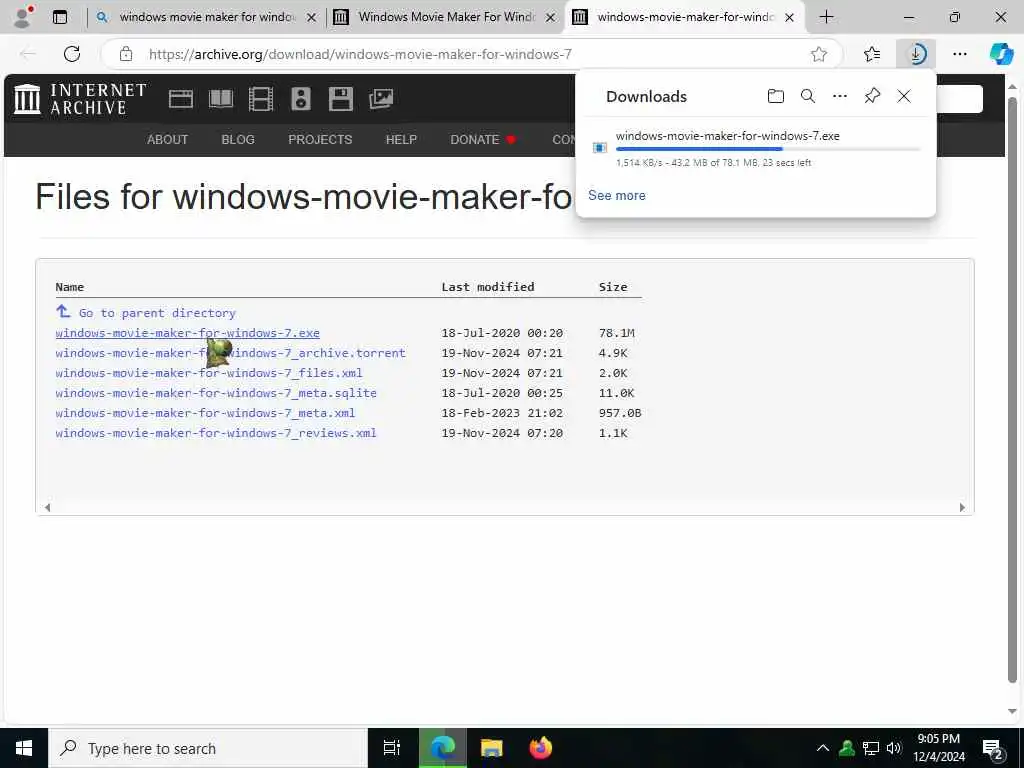The image size is (1024, 768).
Task: Click Go to parent directory link
Action: (157, 313)
